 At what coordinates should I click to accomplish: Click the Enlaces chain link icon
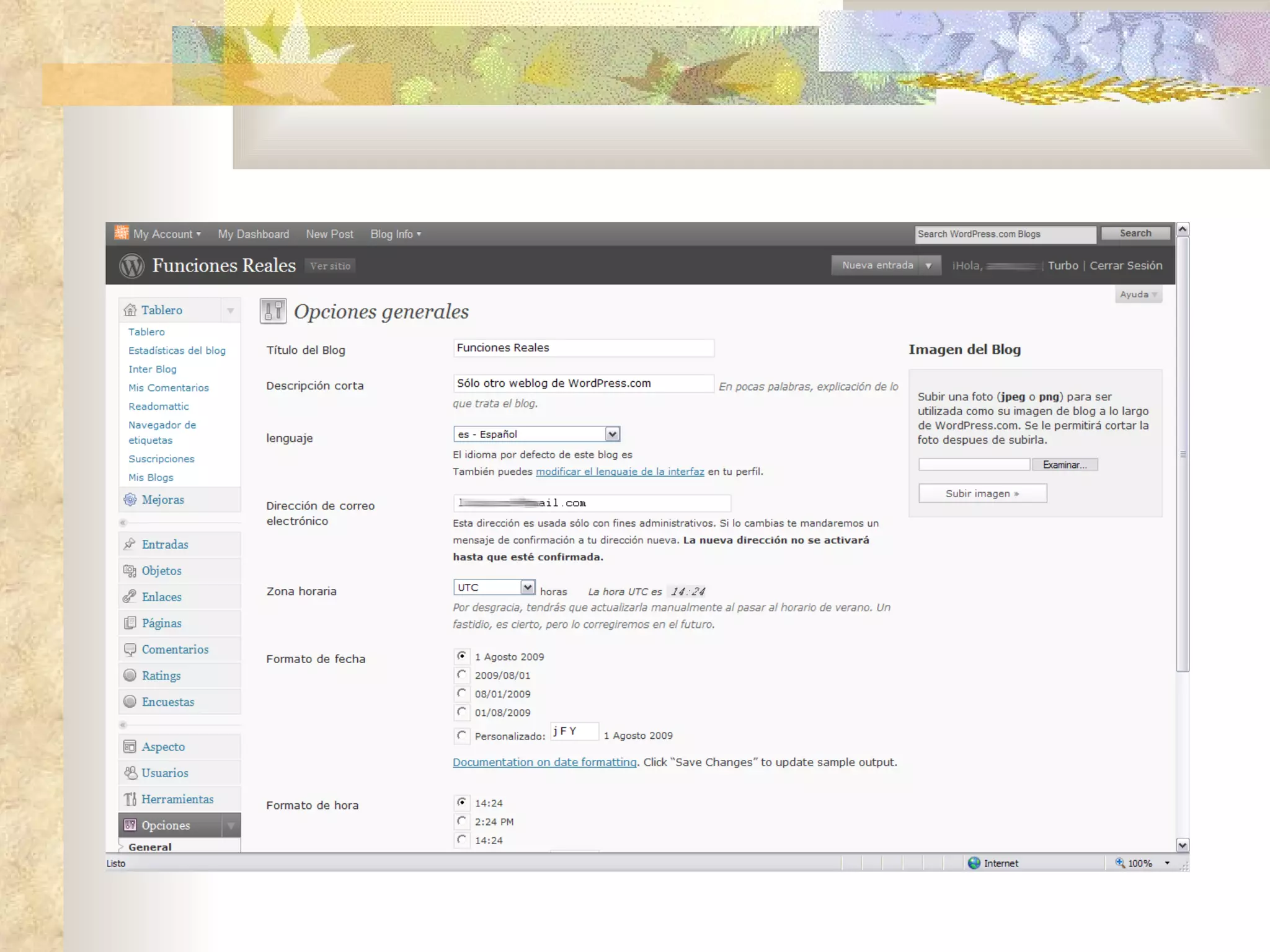click(x=130, y=596)
